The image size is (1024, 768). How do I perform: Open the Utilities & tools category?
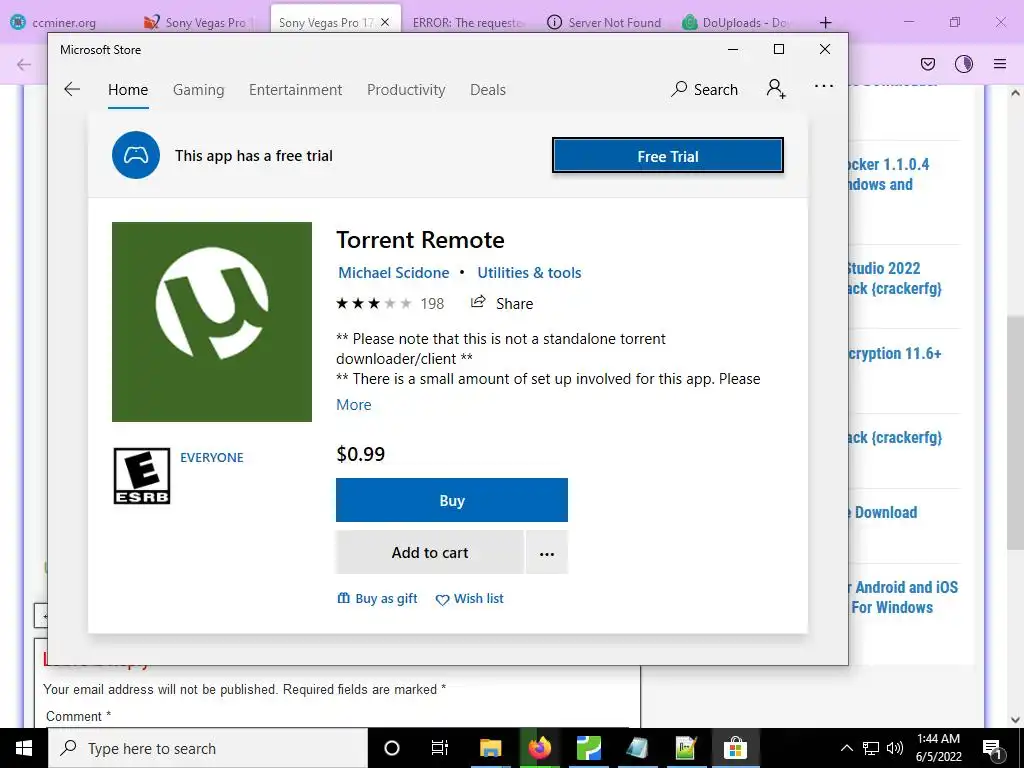(x=529, y=273)
